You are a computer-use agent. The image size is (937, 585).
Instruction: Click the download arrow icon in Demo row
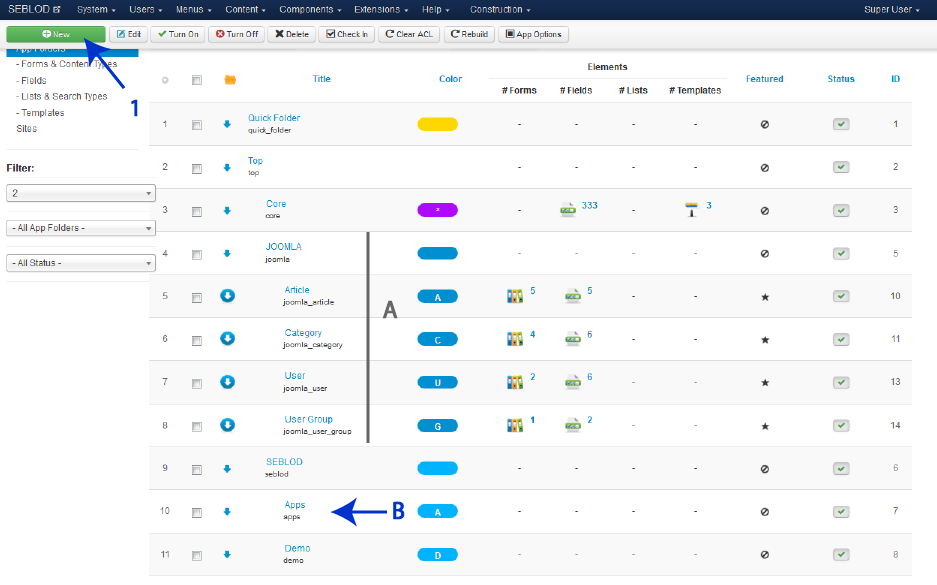pyautogui.click(x=227, y=555)
